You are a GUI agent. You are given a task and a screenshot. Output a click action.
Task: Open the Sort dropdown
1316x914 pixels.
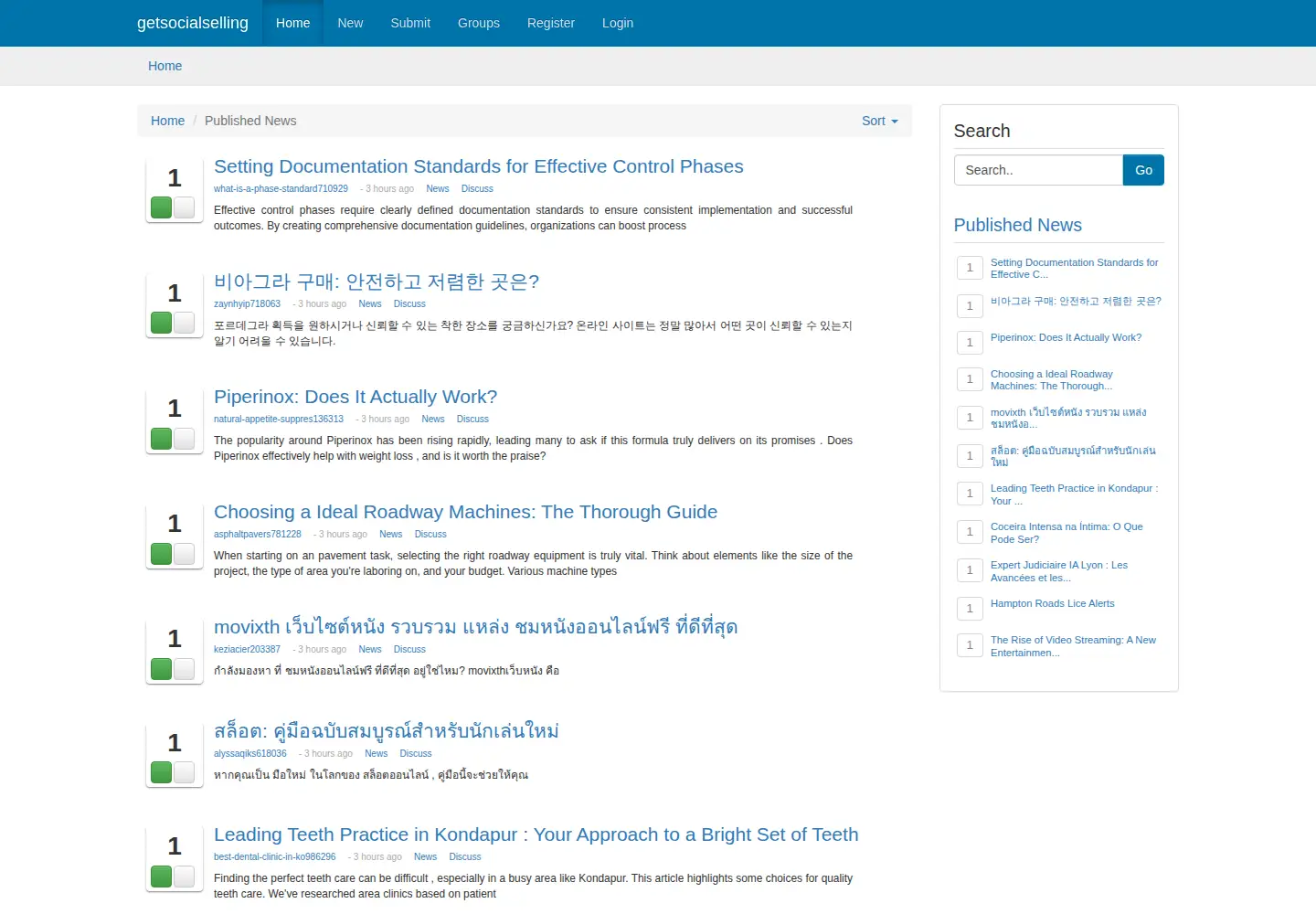(x=879, y=121)
